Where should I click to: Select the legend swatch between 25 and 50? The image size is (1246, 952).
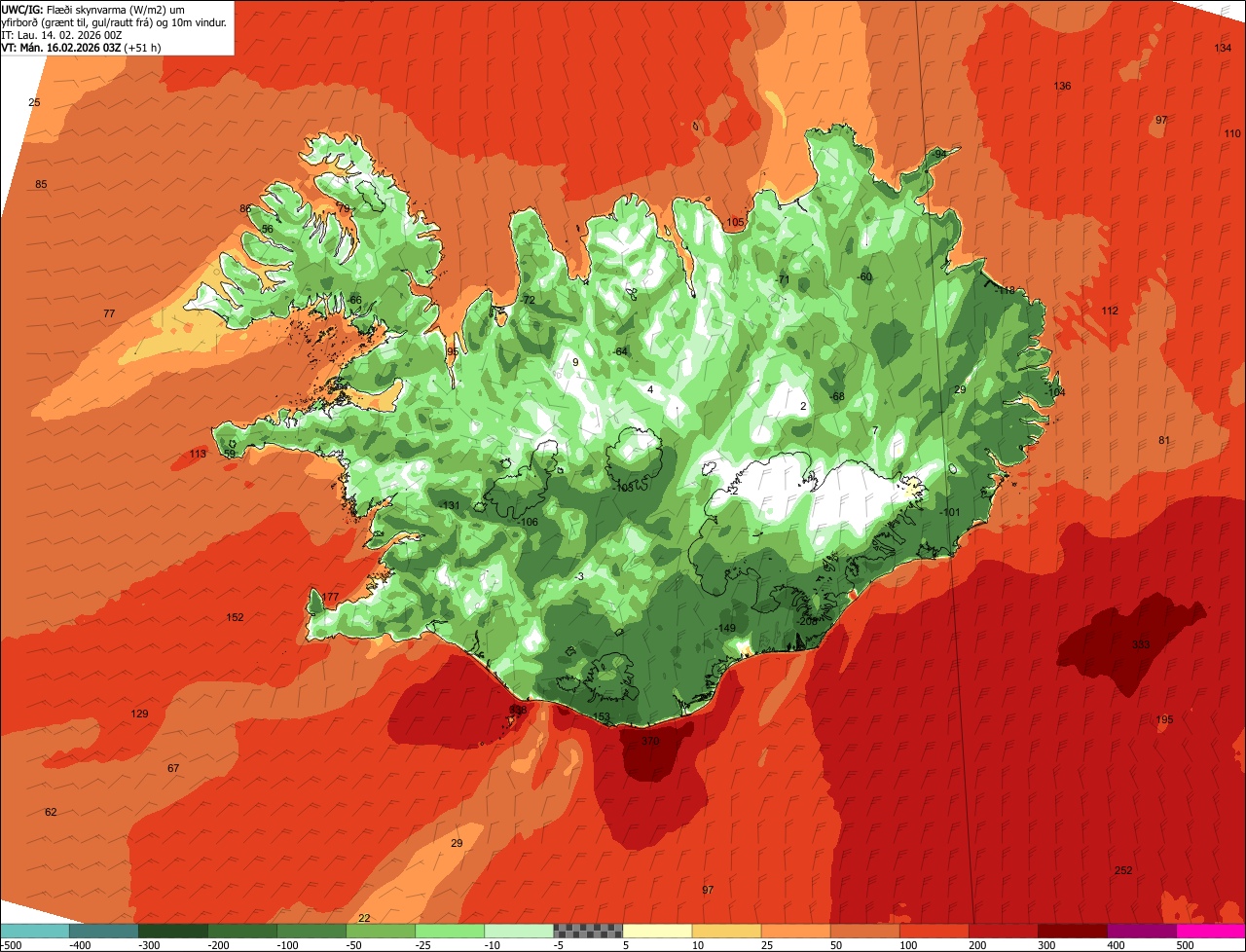click(794, 931)
